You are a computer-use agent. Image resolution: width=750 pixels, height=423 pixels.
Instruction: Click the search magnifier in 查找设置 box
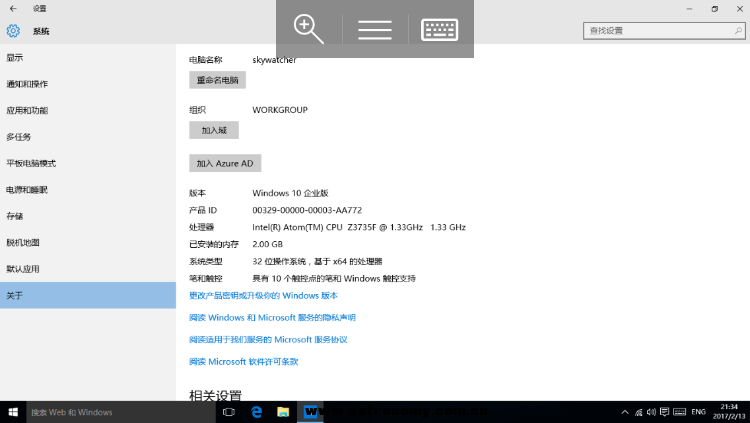[738, 31]
